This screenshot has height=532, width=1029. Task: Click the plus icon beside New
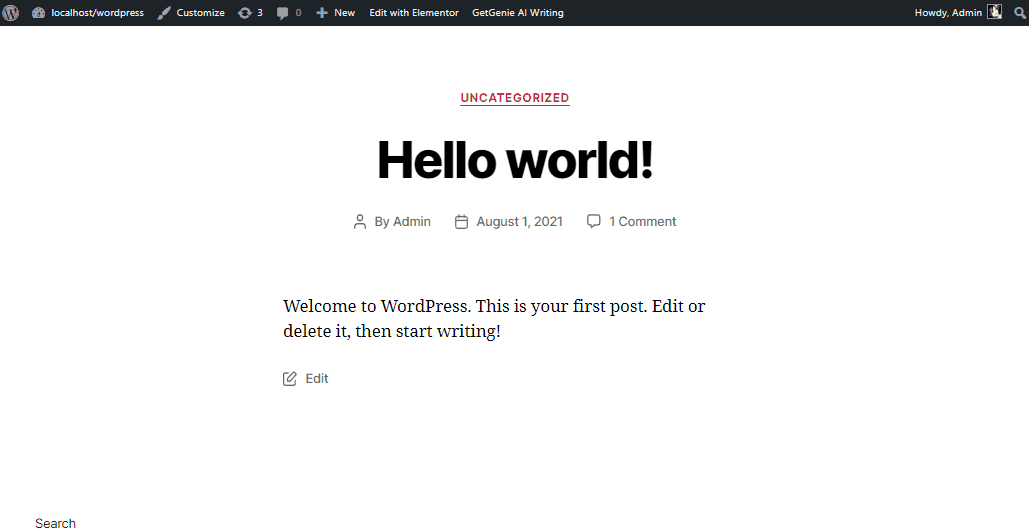[322, 12]
